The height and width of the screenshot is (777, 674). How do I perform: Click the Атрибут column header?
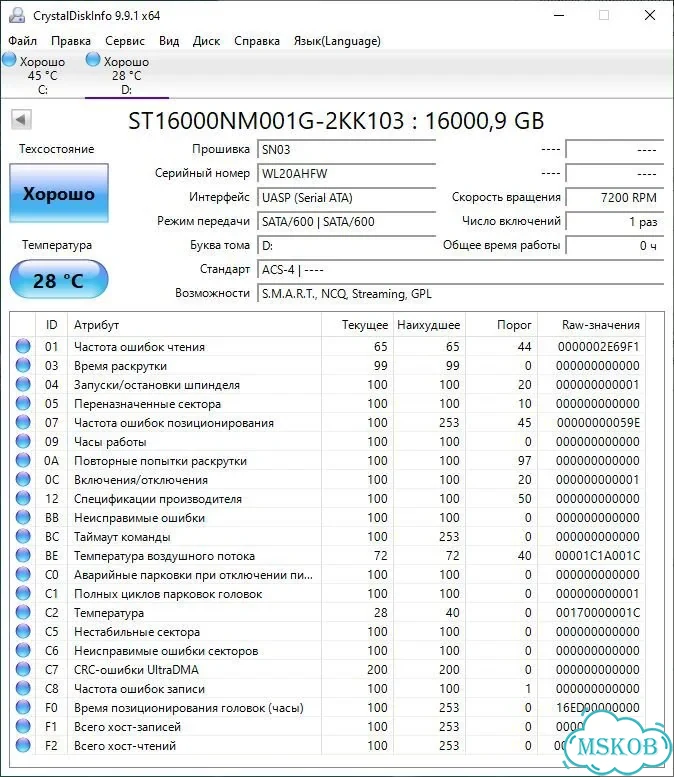point(194,325)
